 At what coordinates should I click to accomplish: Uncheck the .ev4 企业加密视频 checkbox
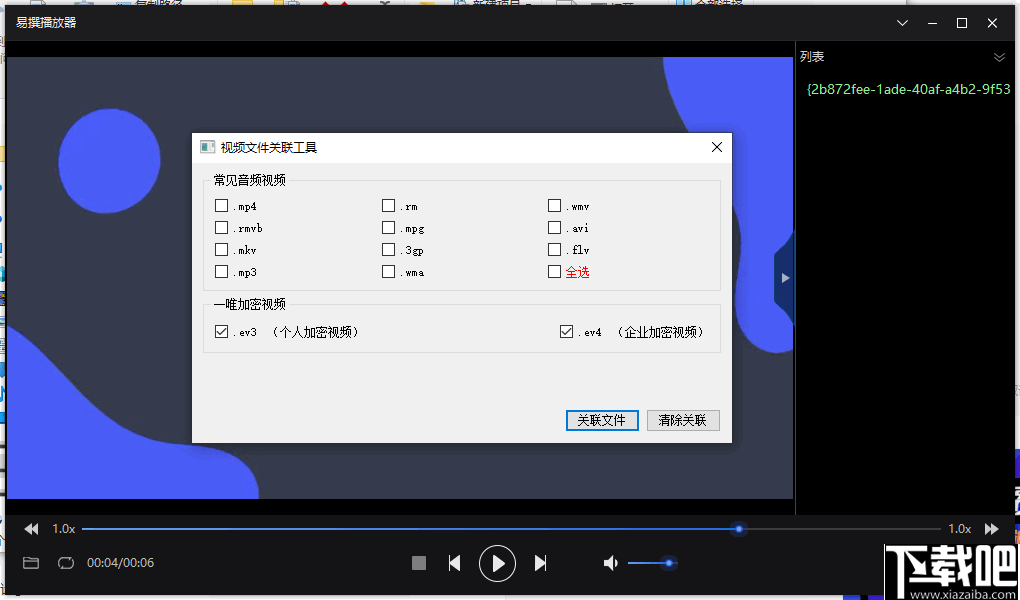pyautogui.click(x=566, y=330)
